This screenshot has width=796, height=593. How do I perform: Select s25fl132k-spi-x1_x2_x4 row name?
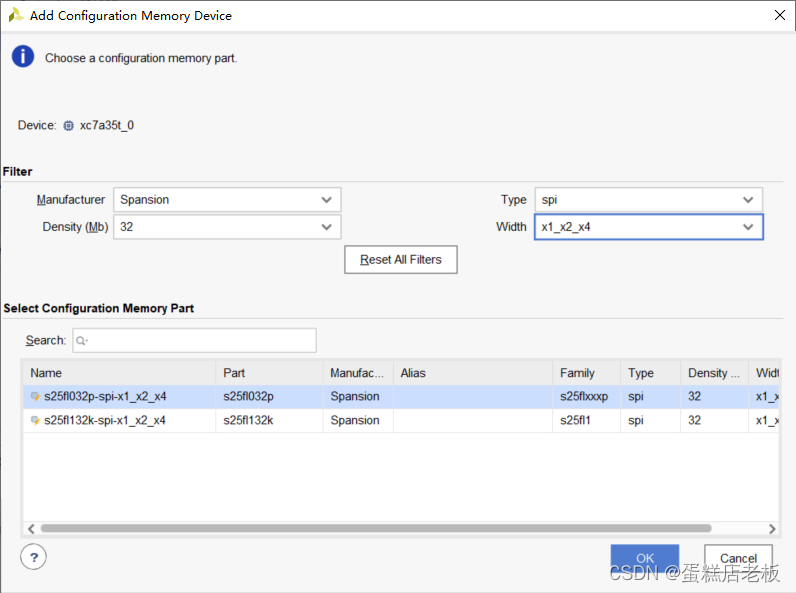pyautogui.click(x=105, y=420)
